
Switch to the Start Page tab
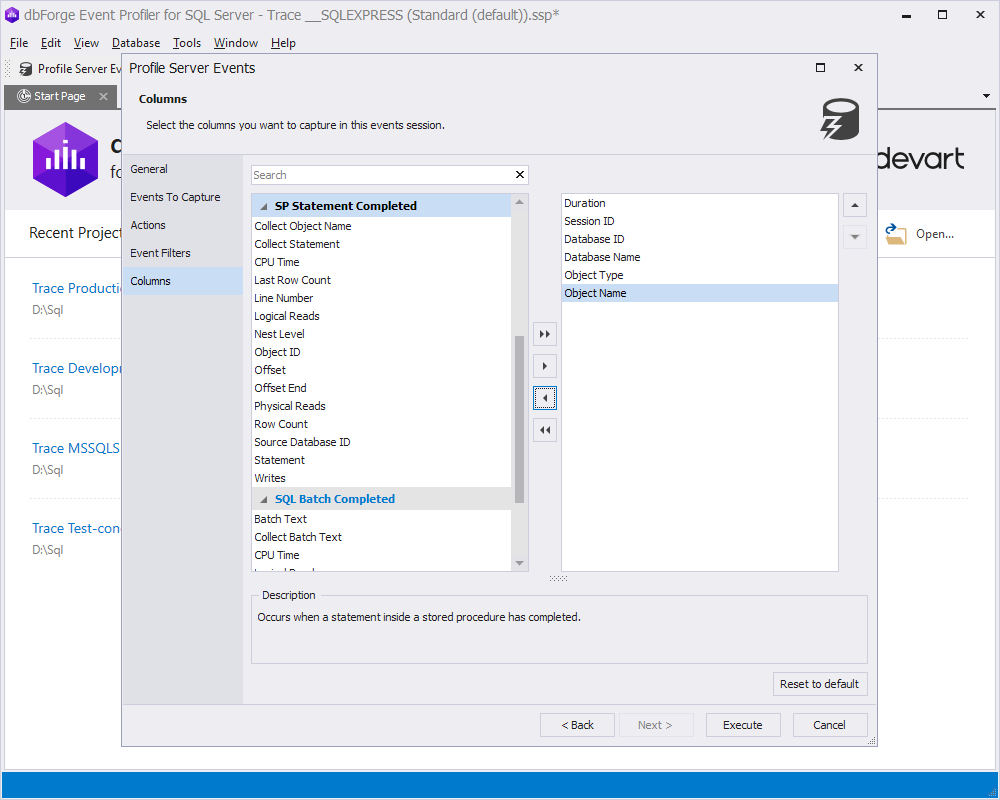[59, 96]
